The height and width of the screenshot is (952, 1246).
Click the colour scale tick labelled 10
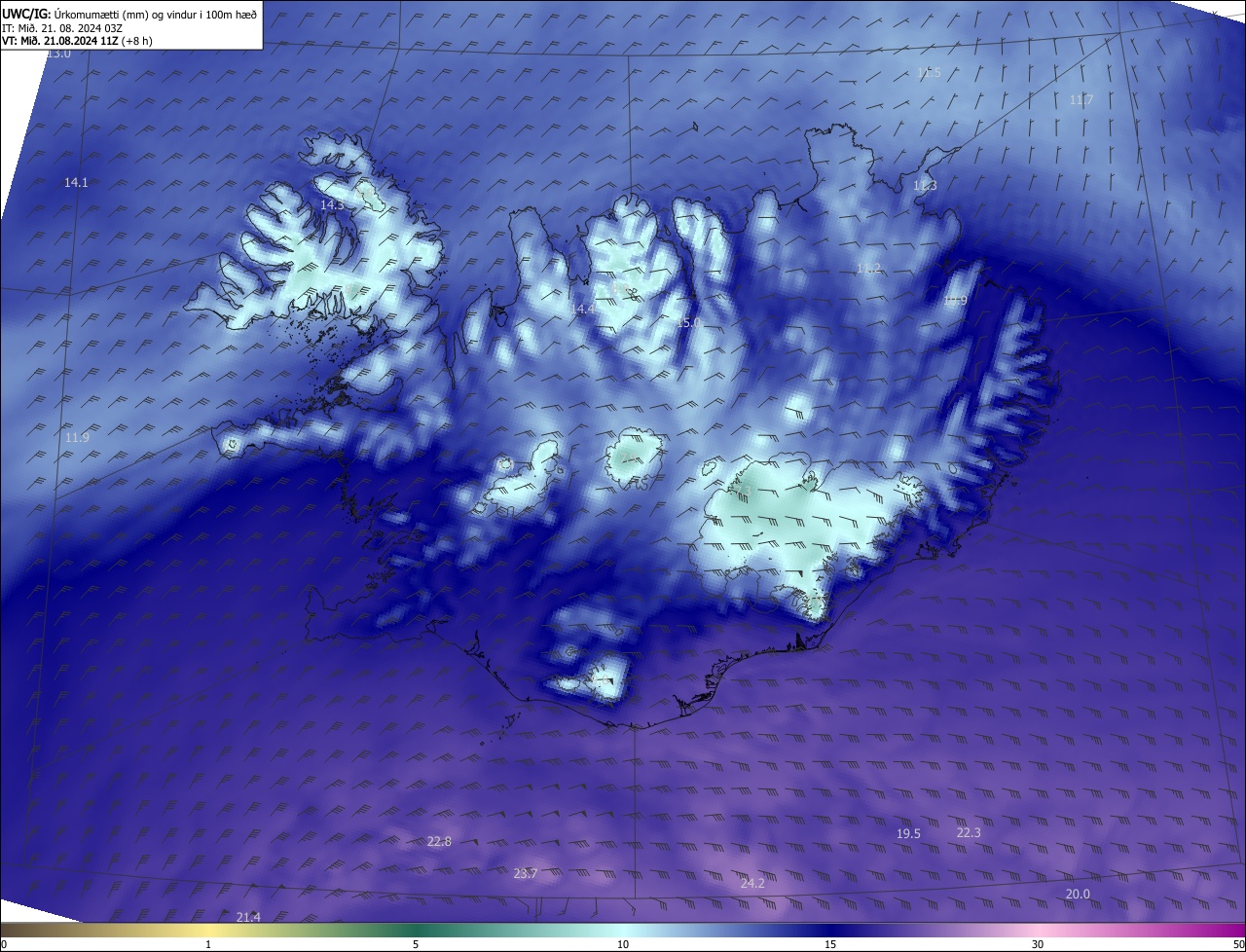(x=623, y=944)
